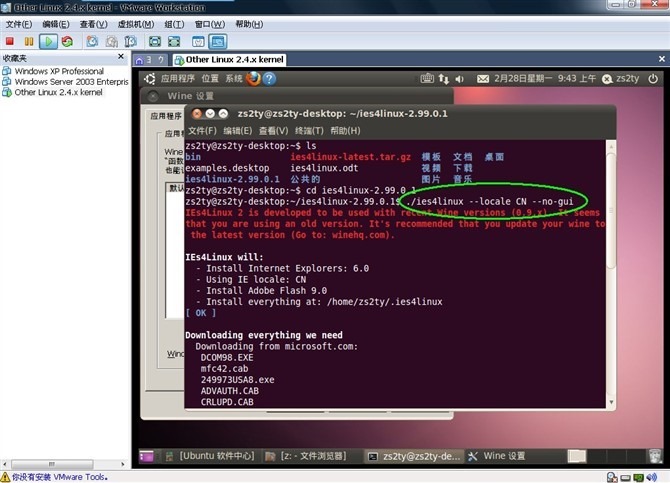Image resolution: width=670 pixels, height=483 pixels.
Task: Open the blue help question-mark icon
Action: (269, 79)
